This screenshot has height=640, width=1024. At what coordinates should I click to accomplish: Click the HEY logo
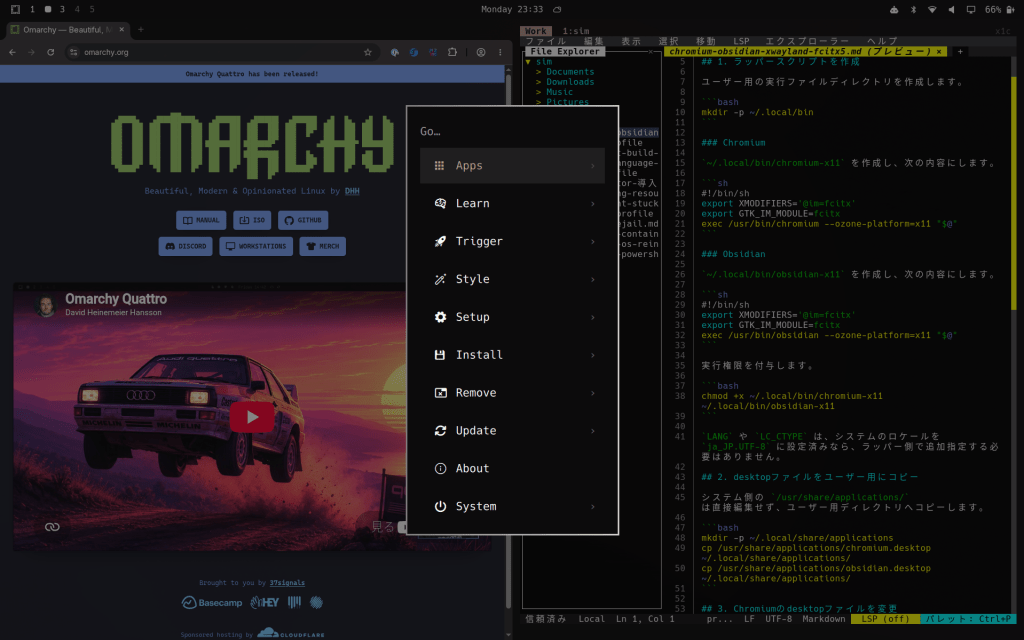tap(264, 603)
